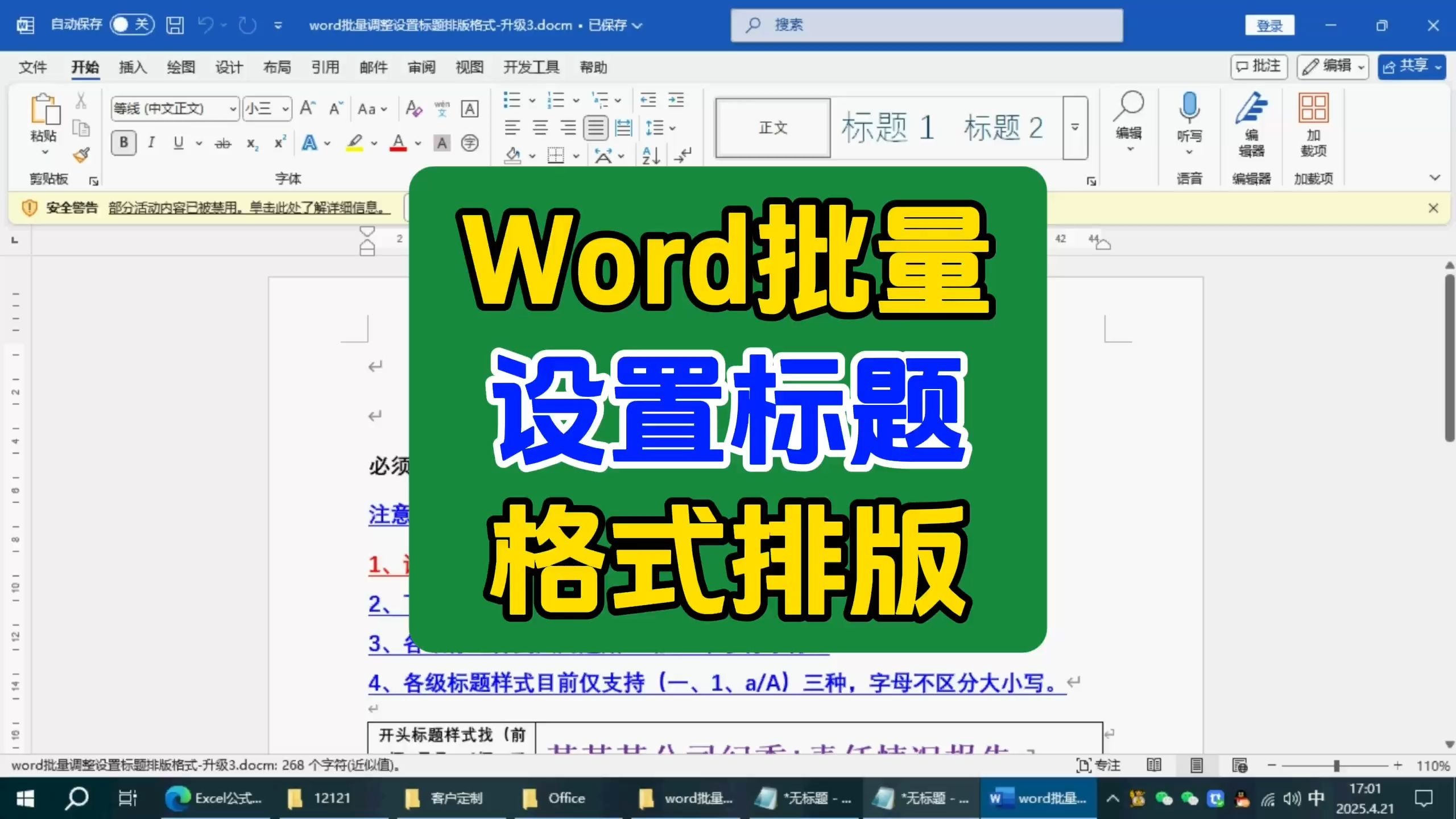Click the zoom slider handle
Screen dimensions: 1456x819
pos(1337,766)
